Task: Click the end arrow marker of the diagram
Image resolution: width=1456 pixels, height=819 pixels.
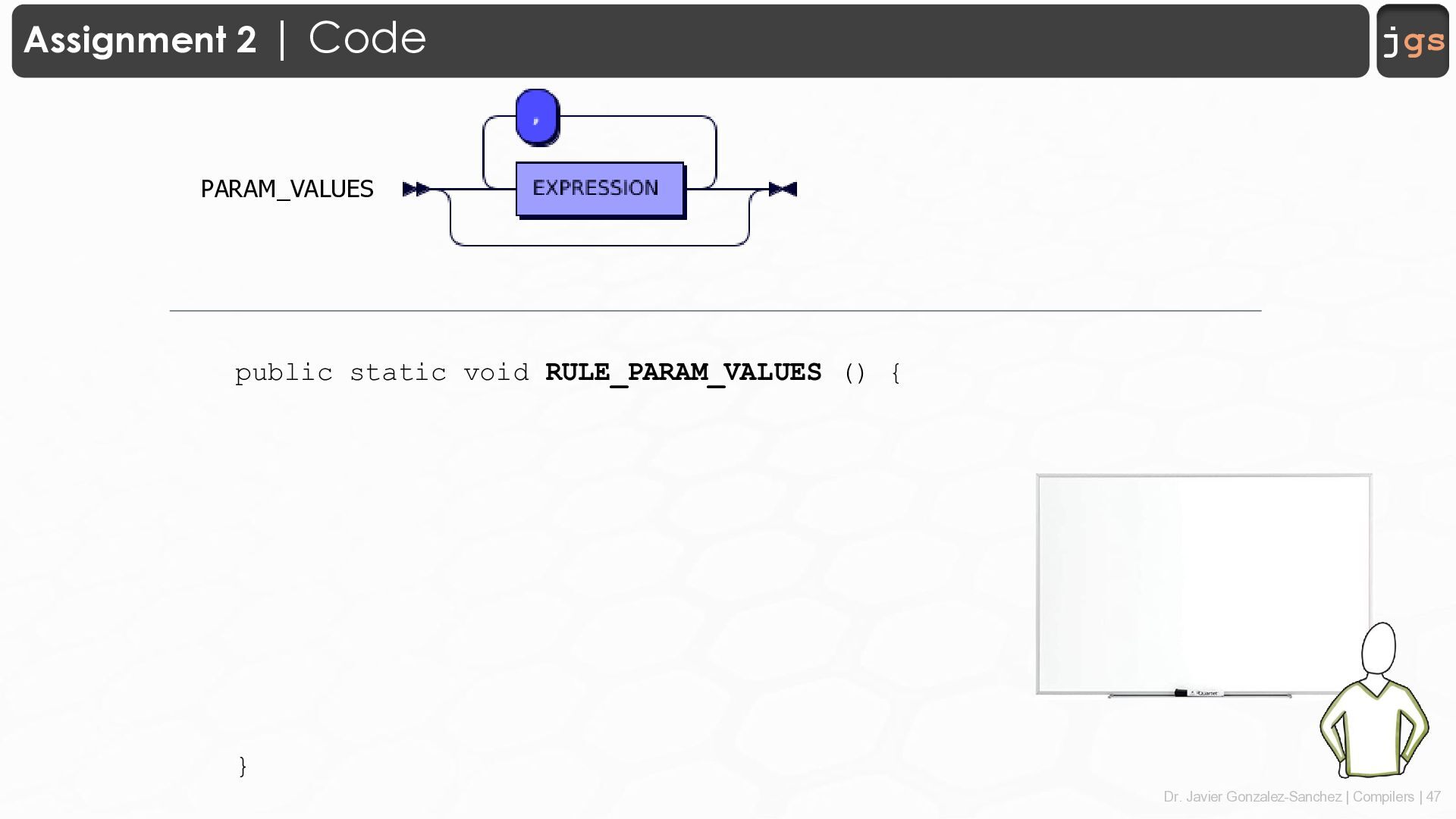Action: click(x=783, y=189)
